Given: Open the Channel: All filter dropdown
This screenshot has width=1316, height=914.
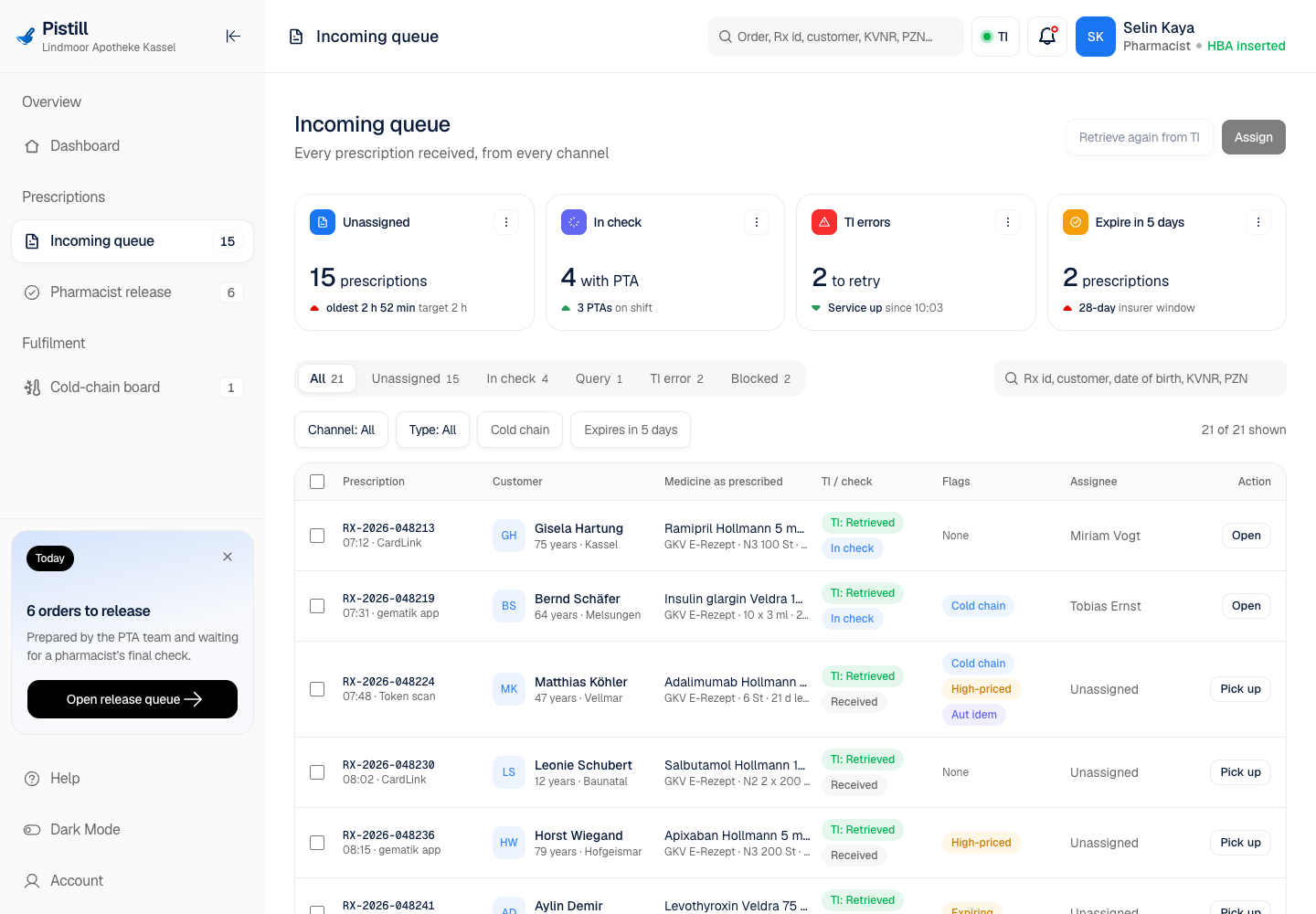Looking at the screenshot, I should (342, 430).
